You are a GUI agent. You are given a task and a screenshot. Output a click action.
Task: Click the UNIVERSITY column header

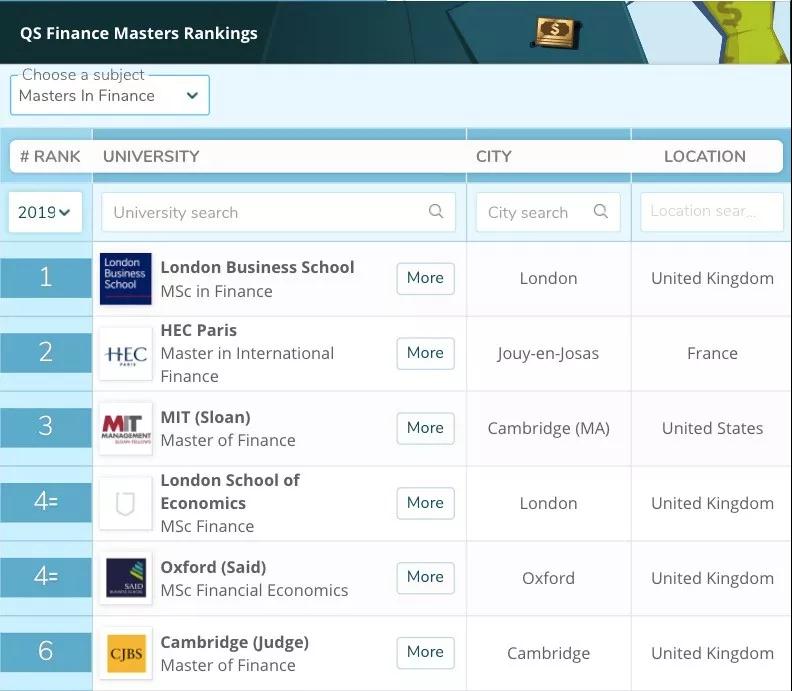pos(151,157)
